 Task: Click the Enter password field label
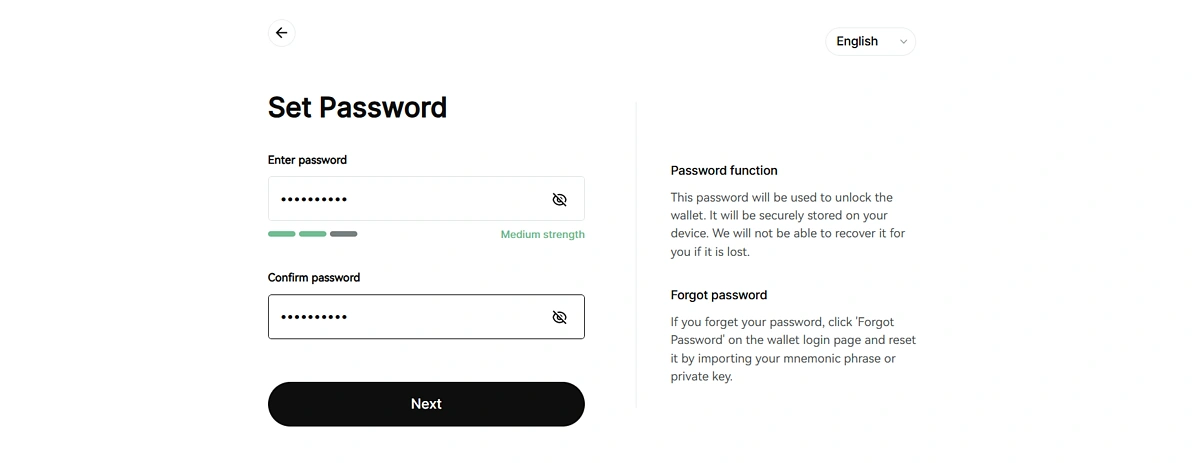(x=307, y=160)
